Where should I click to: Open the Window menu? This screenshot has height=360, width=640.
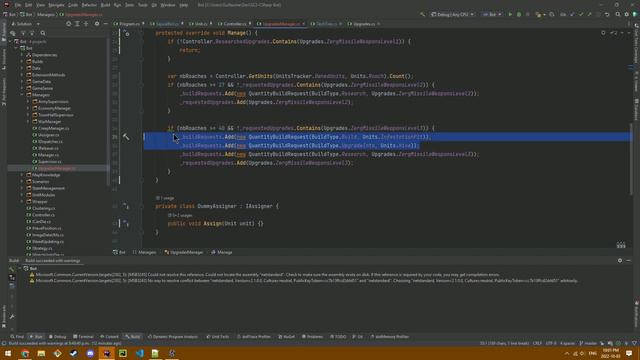click(167, 5)
